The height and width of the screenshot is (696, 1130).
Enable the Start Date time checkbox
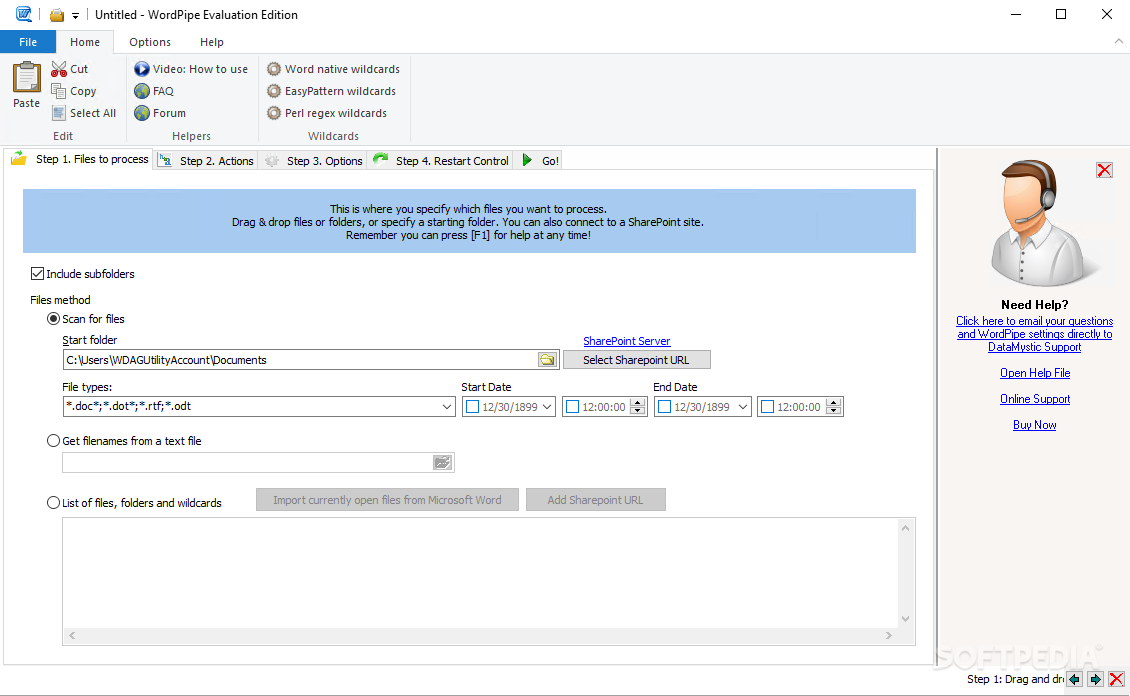click(x=573, y=407)
